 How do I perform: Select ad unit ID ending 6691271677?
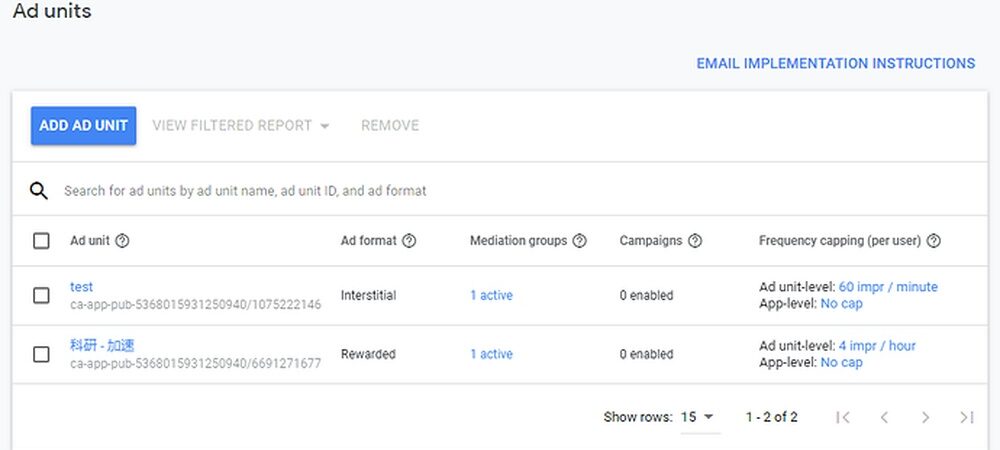196,364
